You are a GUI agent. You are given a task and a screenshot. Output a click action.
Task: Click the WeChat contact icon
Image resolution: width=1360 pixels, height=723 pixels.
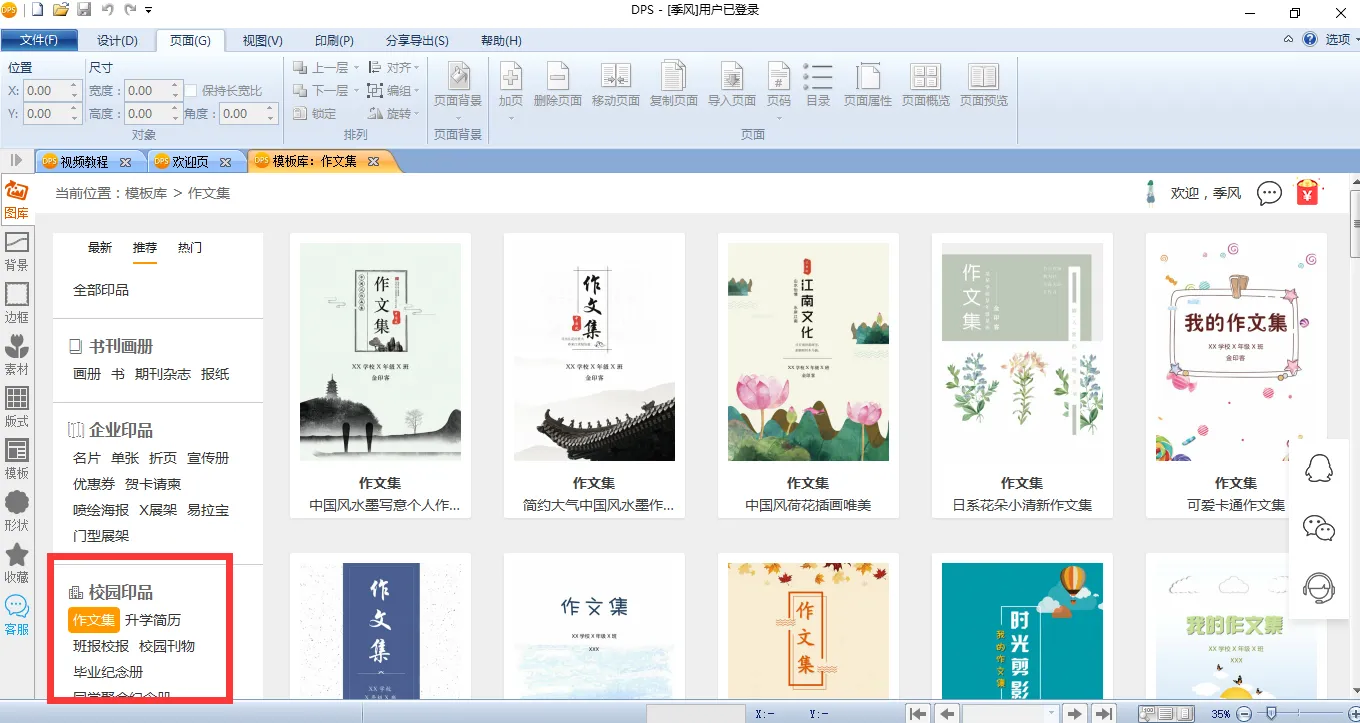click(1319, 528)
